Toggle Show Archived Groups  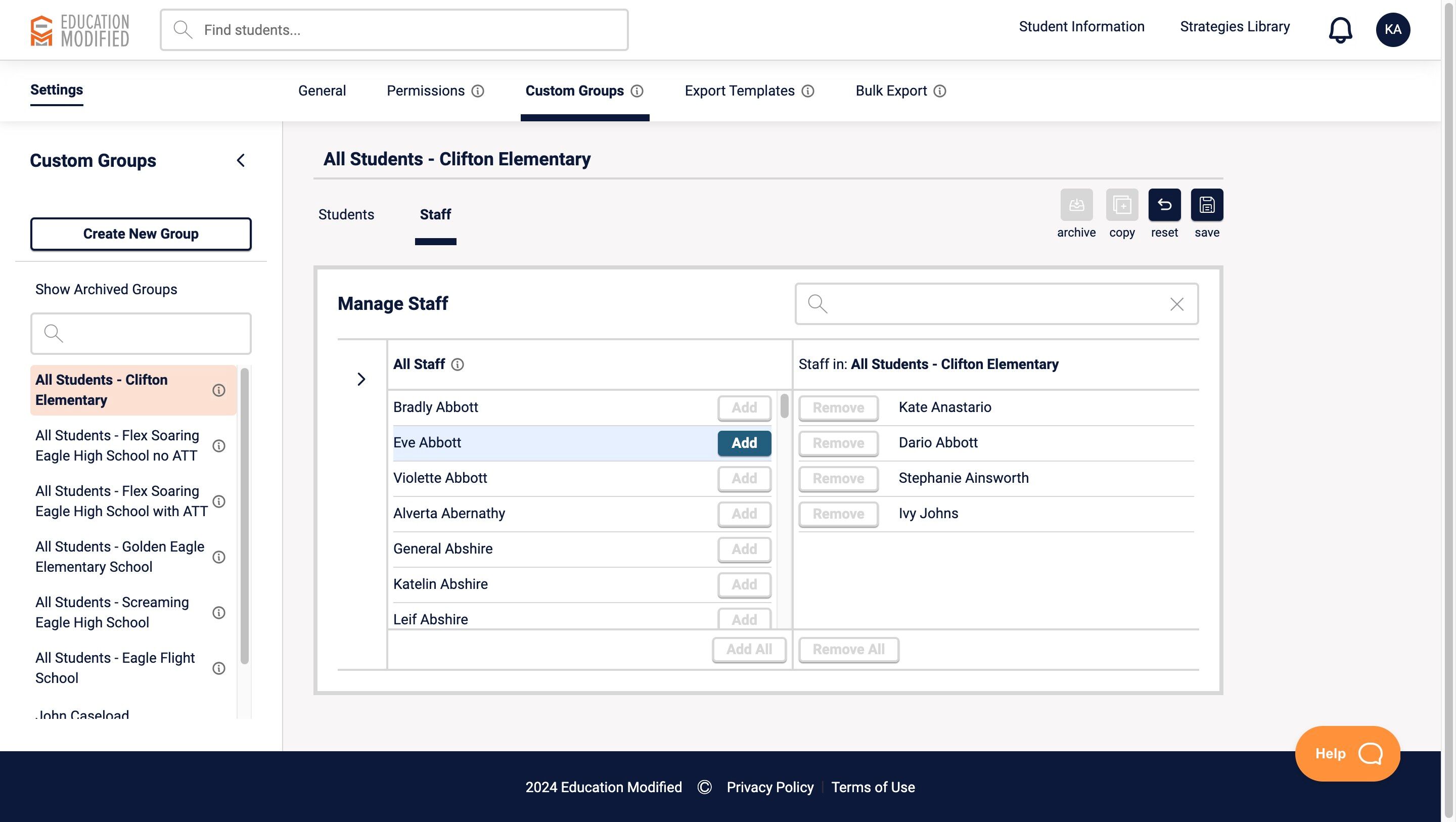click(x=106, y=290)
